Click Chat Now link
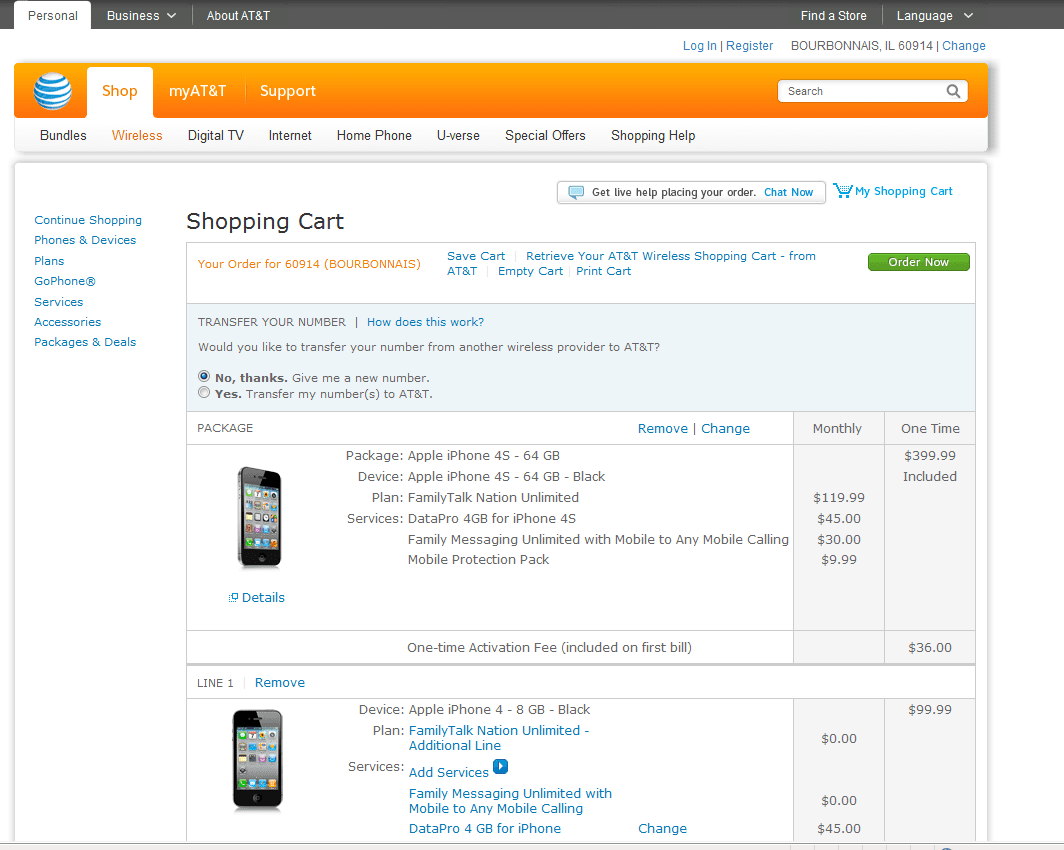Viewport: 1064px width, 850px height. tap(788, 192)
